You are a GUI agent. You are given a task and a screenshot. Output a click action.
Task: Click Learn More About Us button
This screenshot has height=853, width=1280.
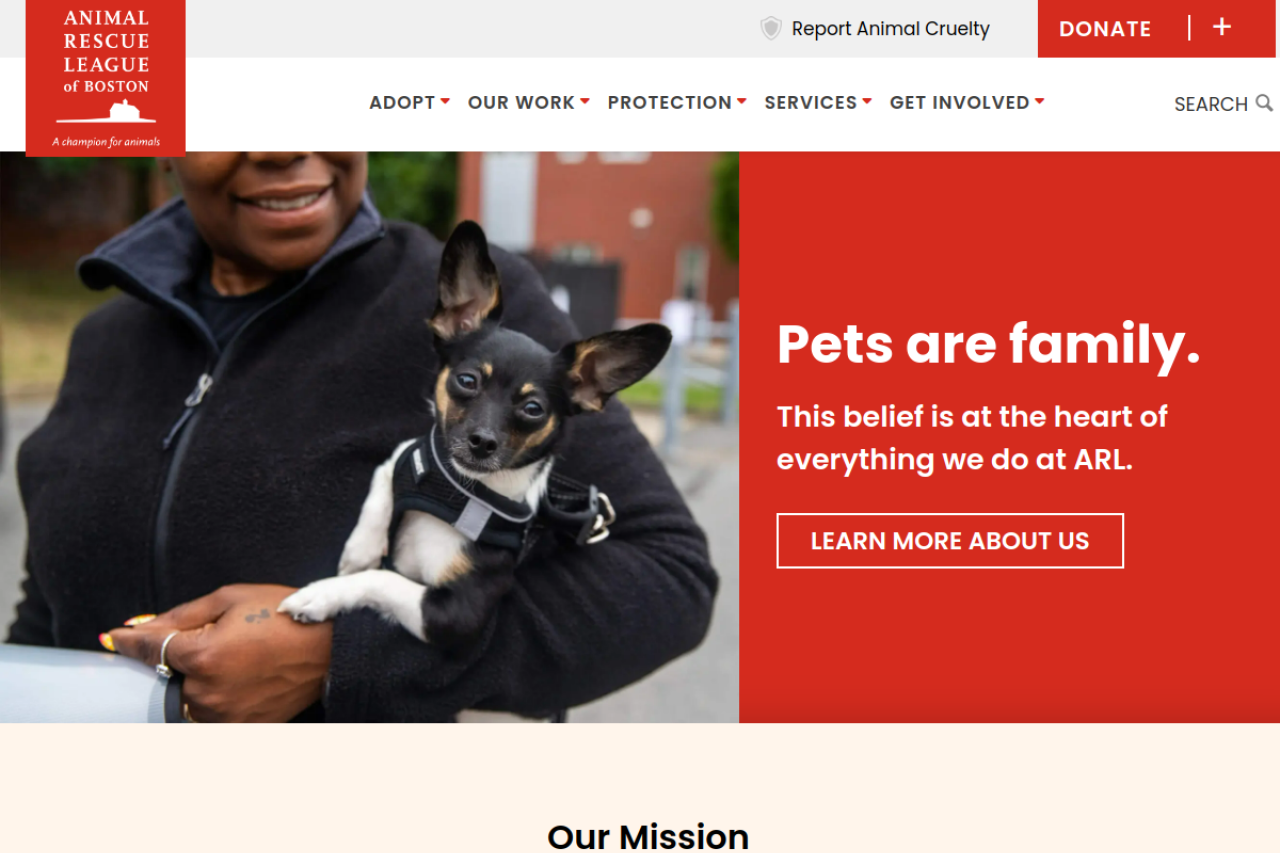(950, 541)
